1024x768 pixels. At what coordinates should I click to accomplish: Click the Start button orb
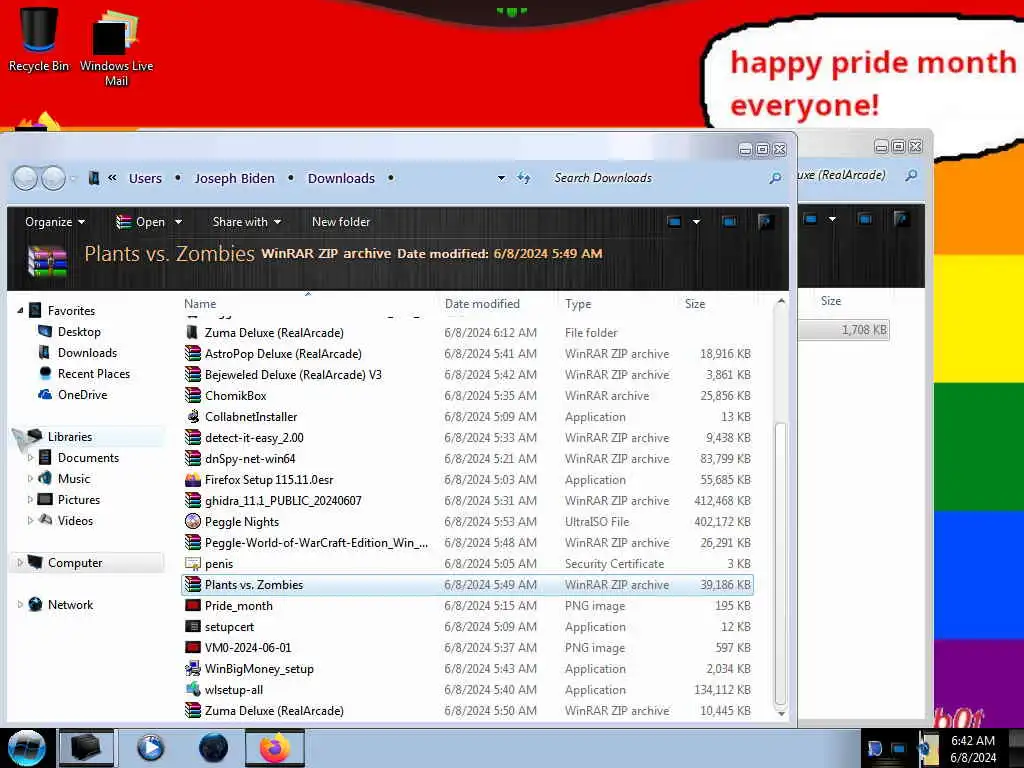tap(26, 748)
